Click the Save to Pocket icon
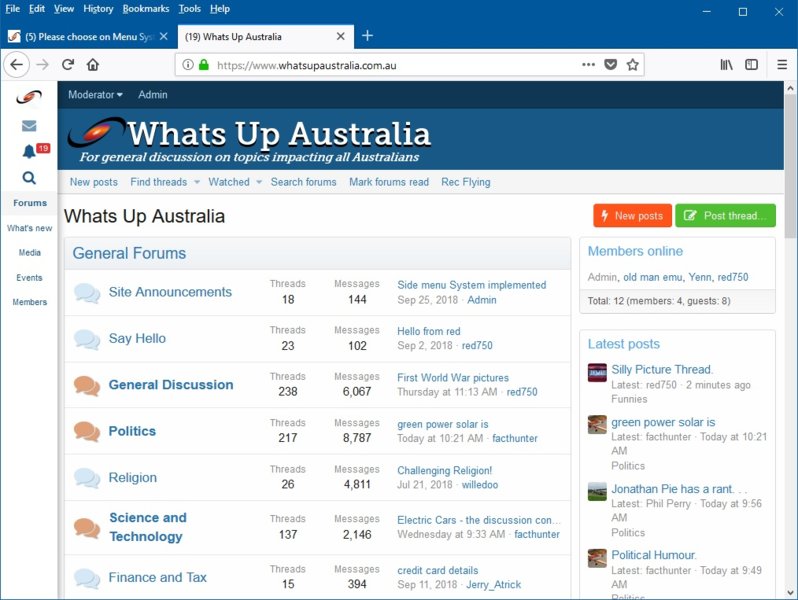This screenshot has height=600, width=798. pos(611,65)
